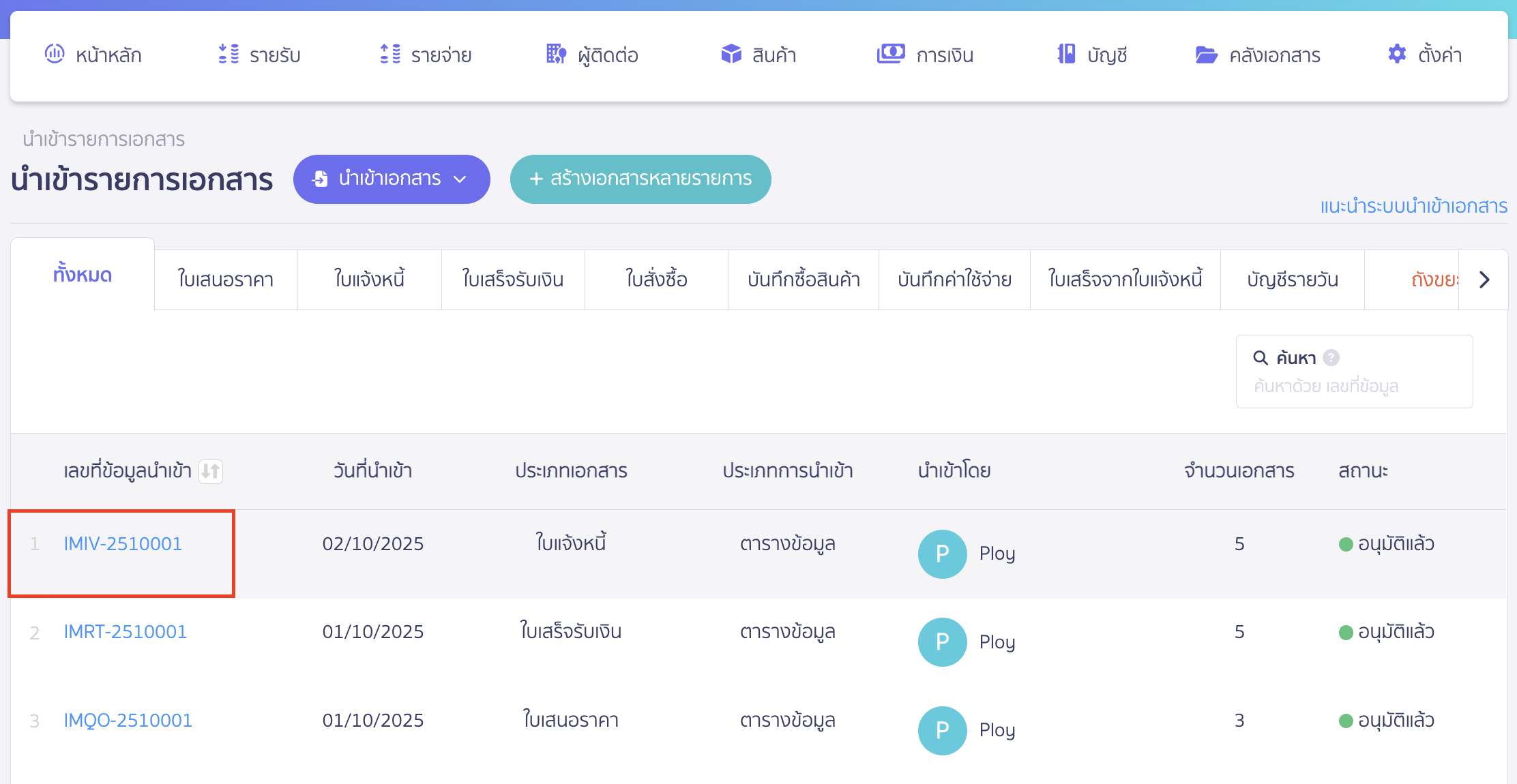Click the สร้างเอกสารหลายรายการ button
1517x784 pixels.
(x=640, y=179)
